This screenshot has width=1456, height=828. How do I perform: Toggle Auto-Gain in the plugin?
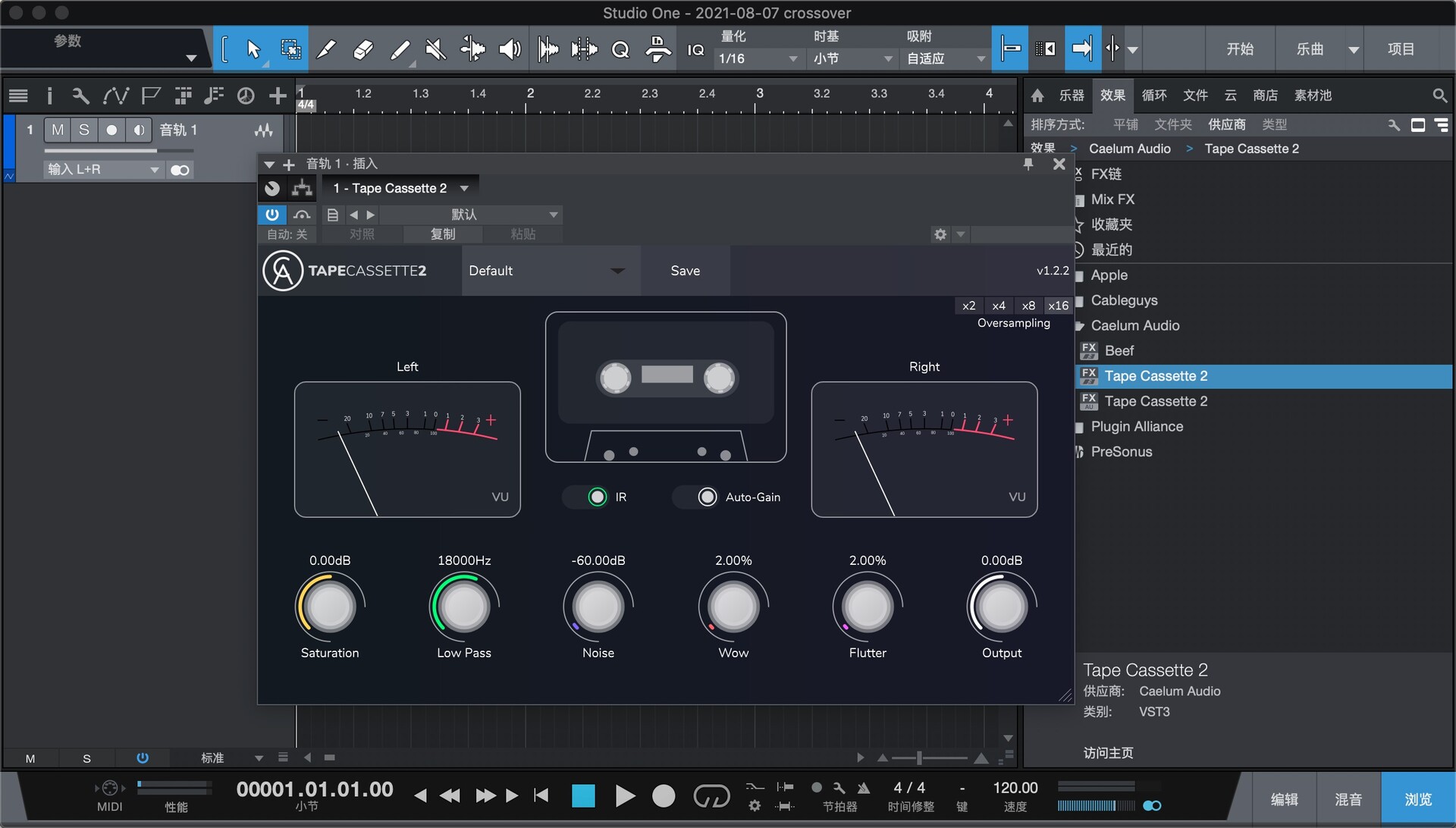coord(707,497)
